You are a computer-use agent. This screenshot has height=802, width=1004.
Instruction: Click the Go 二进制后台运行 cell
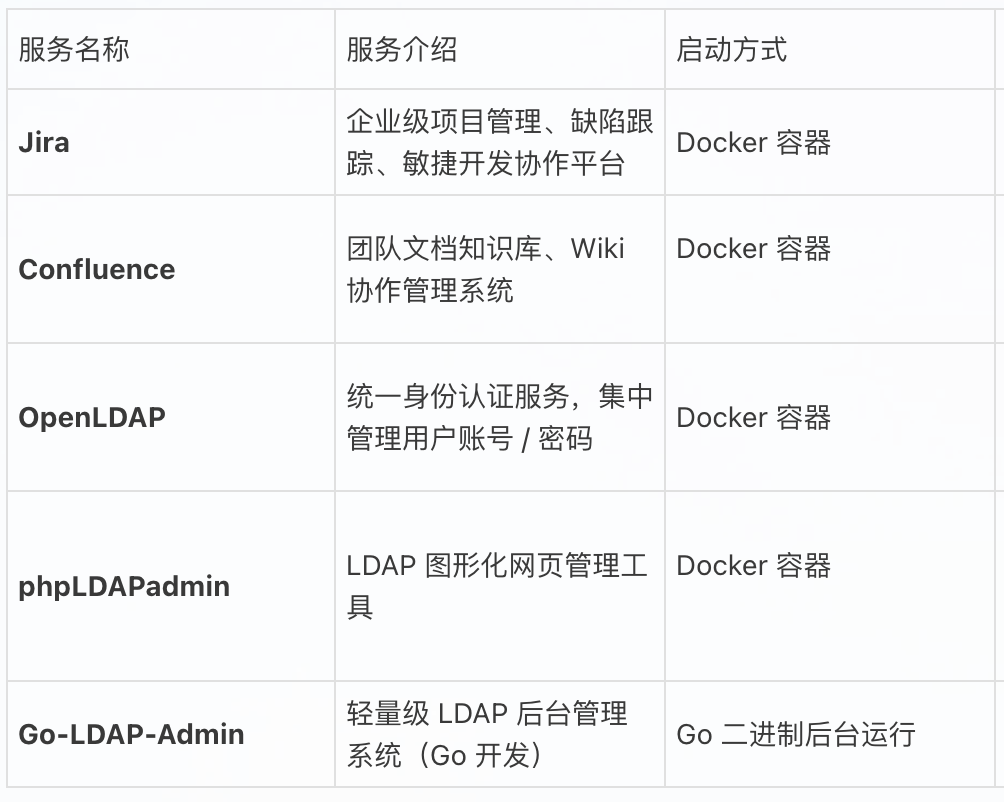[796, 735]
